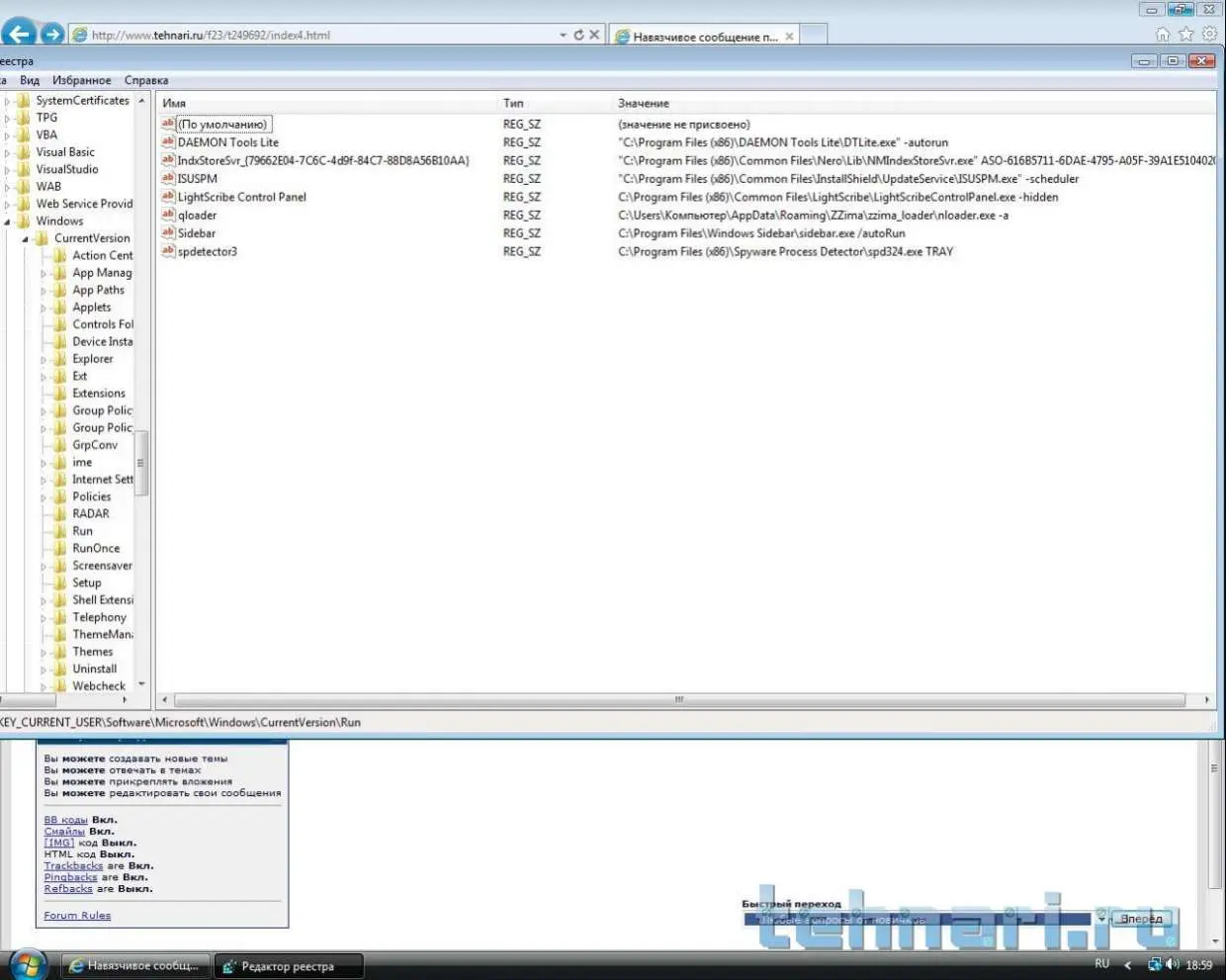Screen dimensions: 1226x980
Task: Select the (По умолчанию) default value
Action: (x=222, y=125)
